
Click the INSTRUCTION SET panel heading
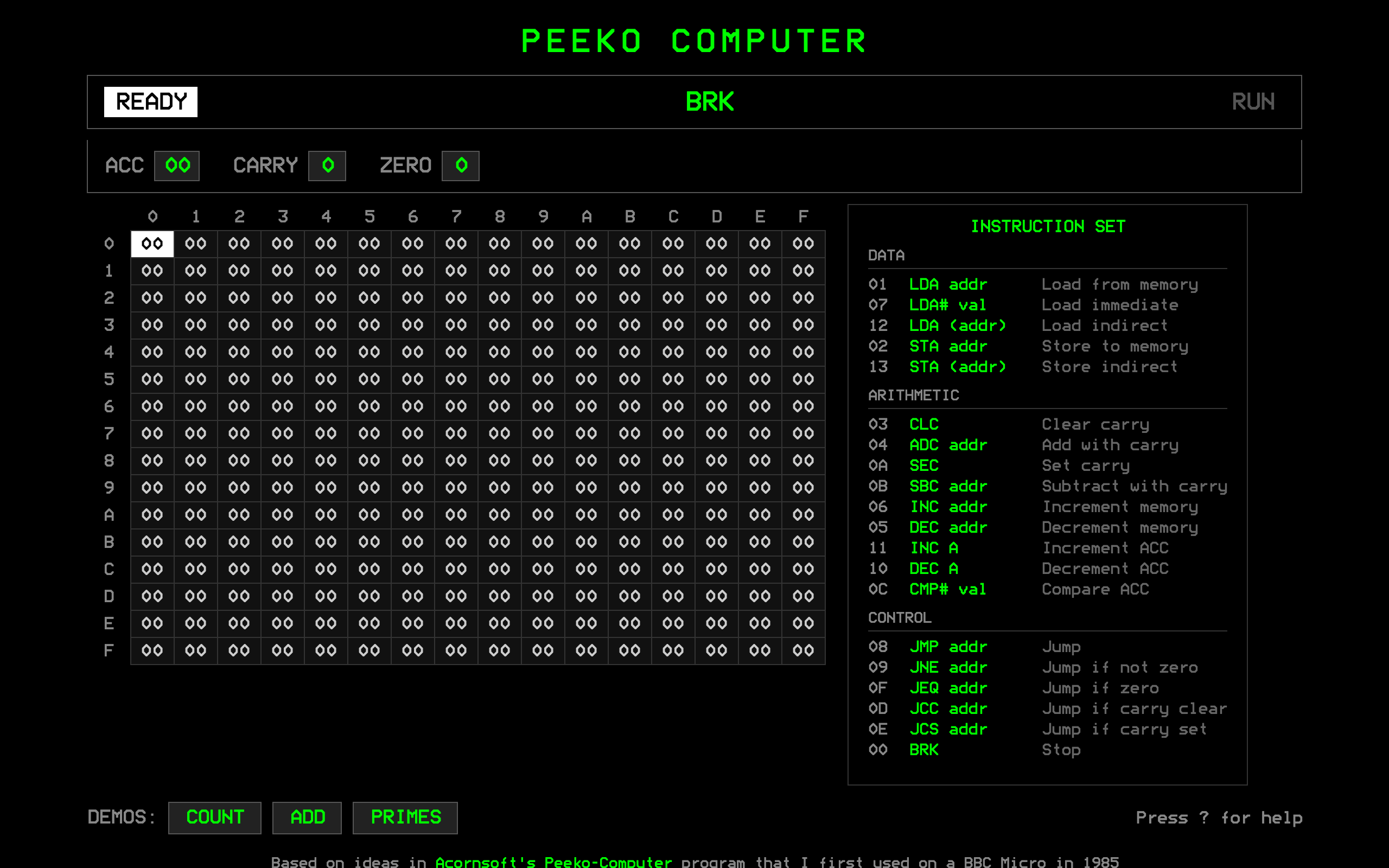pos(1049,226)
